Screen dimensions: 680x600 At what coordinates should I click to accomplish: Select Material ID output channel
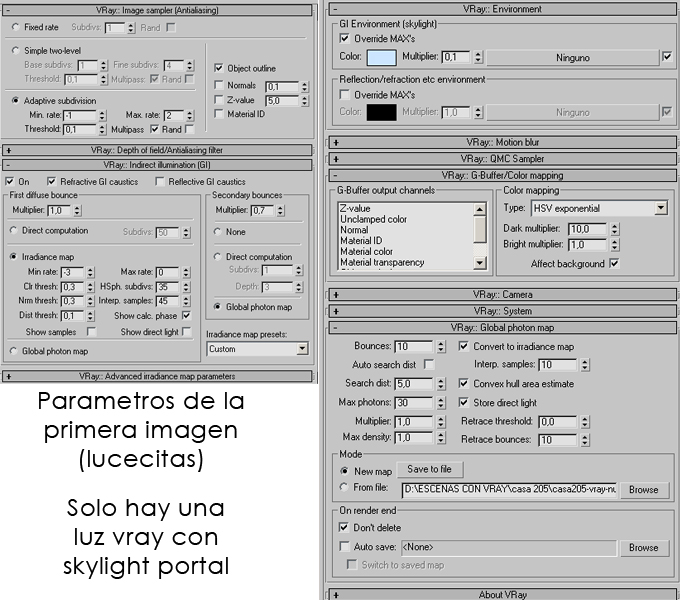[x=361, y=241]
